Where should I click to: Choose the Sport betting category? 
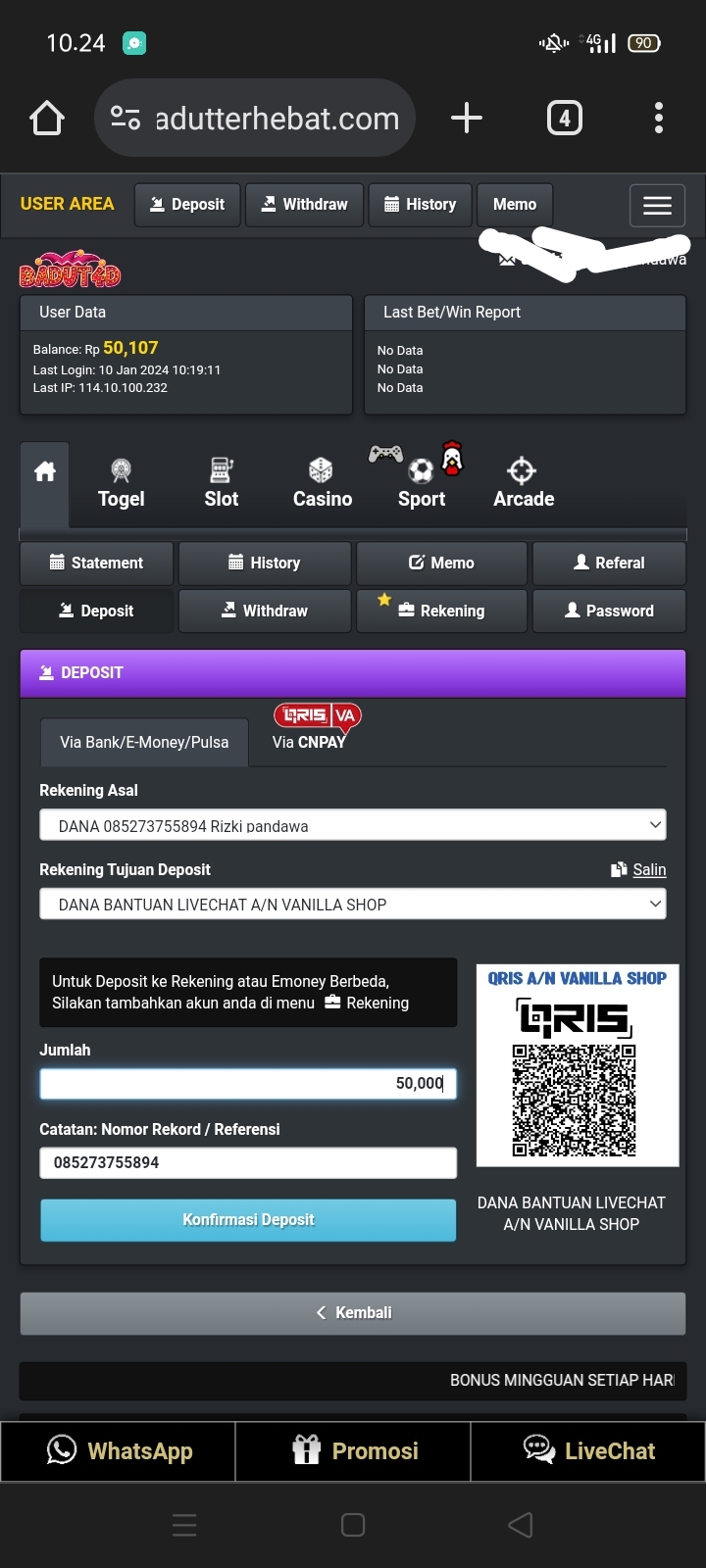point(422,483)
